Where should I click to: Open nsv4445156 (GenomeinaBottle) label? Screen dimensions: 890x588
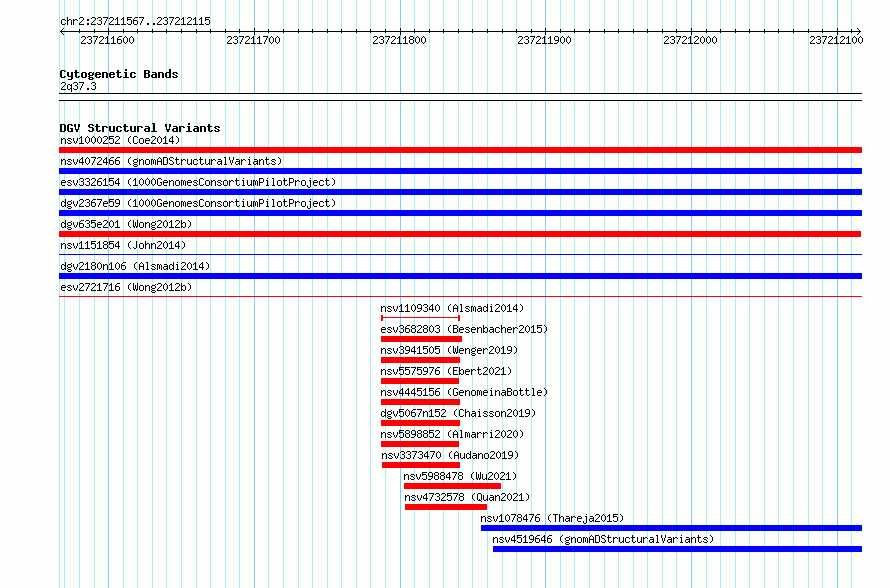(464, 392)
